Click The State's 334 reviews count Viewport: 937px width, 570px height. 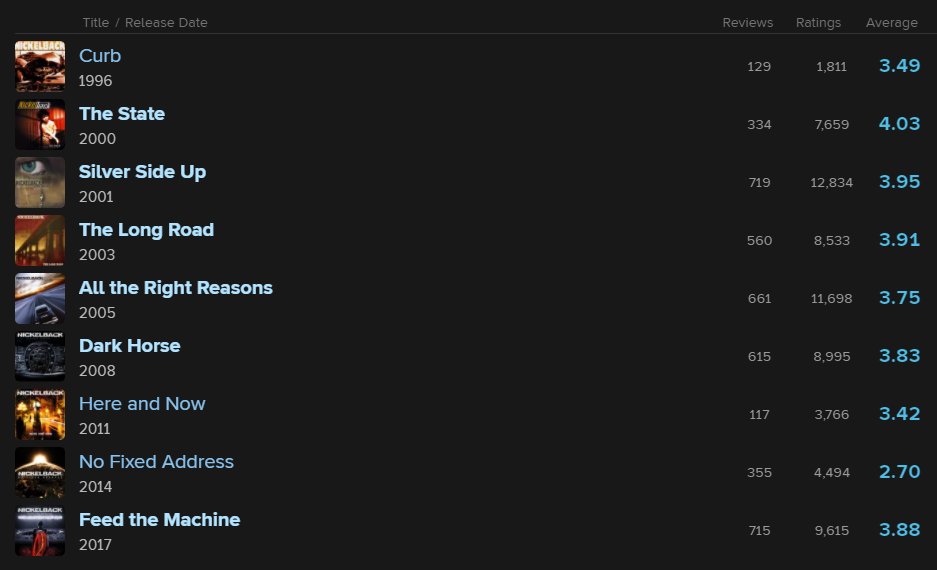759,124
